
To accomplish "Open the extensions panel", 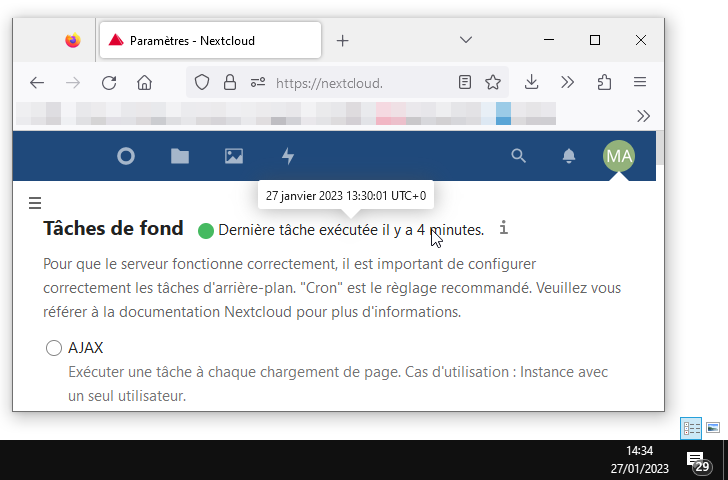I will (604, 83).
